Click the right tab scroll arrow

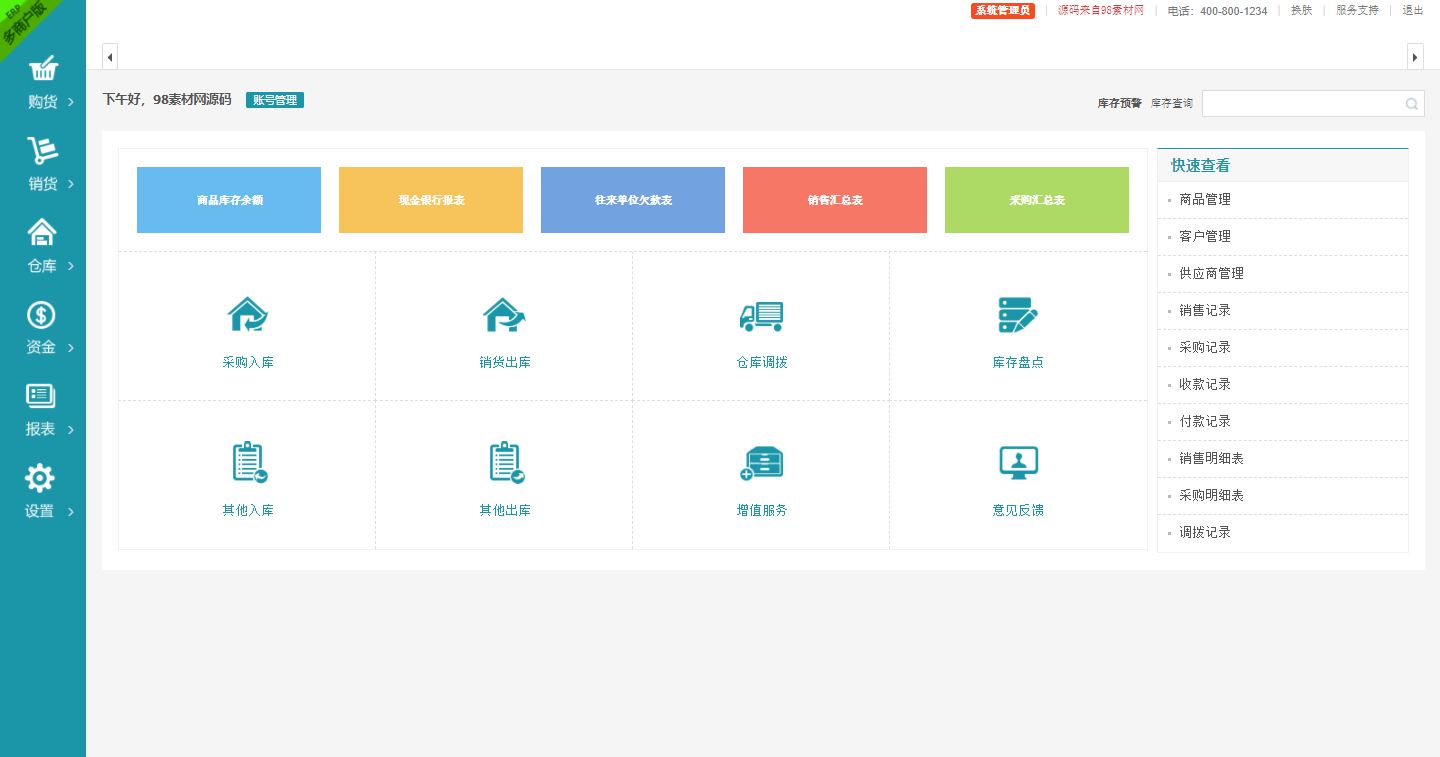1415,57
